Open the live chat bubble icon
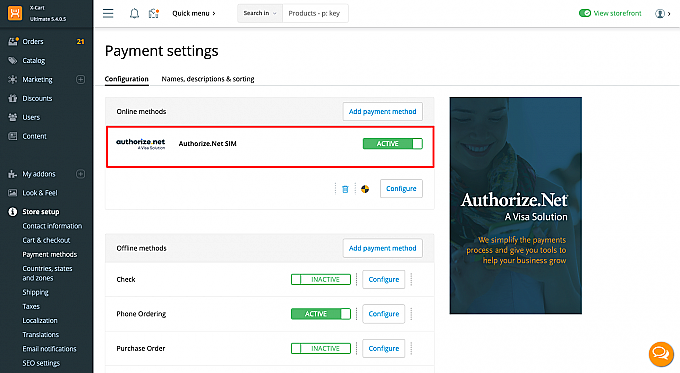 pyautogui.click(x=661, y=354)
